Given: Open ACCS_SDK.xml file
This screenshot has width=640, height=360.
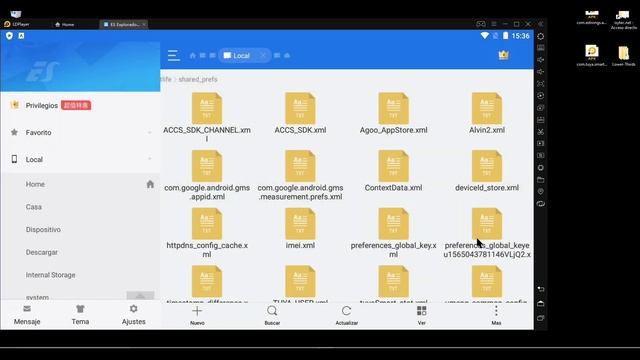Looking at the screenshot, I should tap(300, 113).
